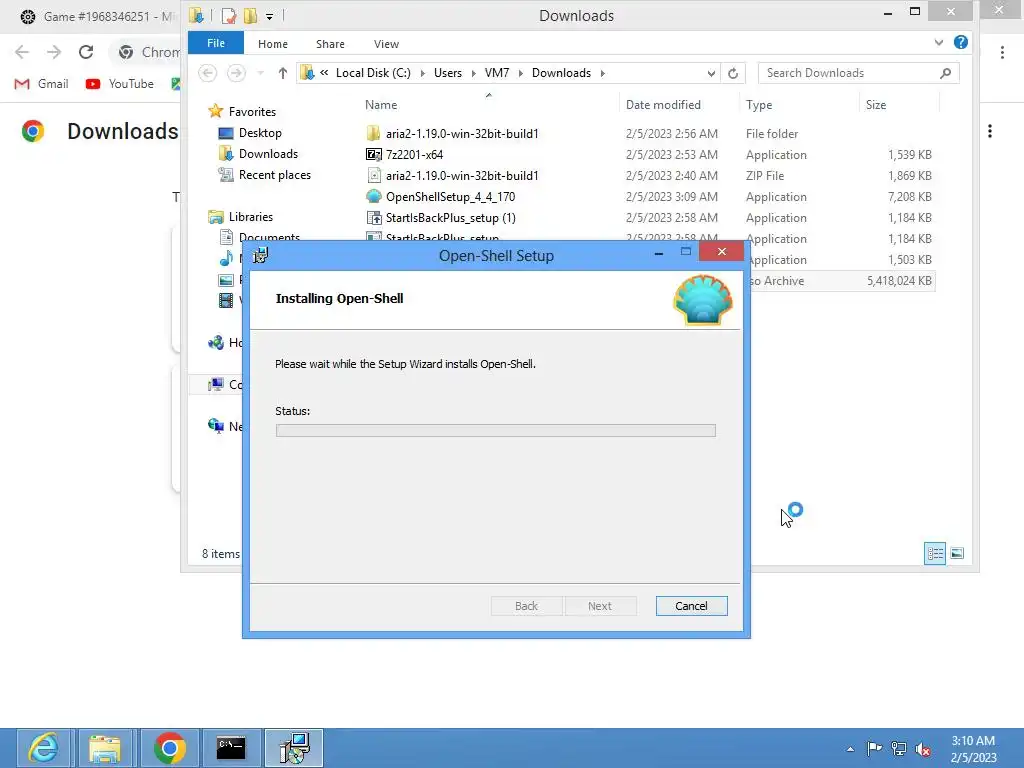Viewport: 1024px width, 768px height.
Task: Go up one folder level arrow
Action: click(x=282, y=73)
